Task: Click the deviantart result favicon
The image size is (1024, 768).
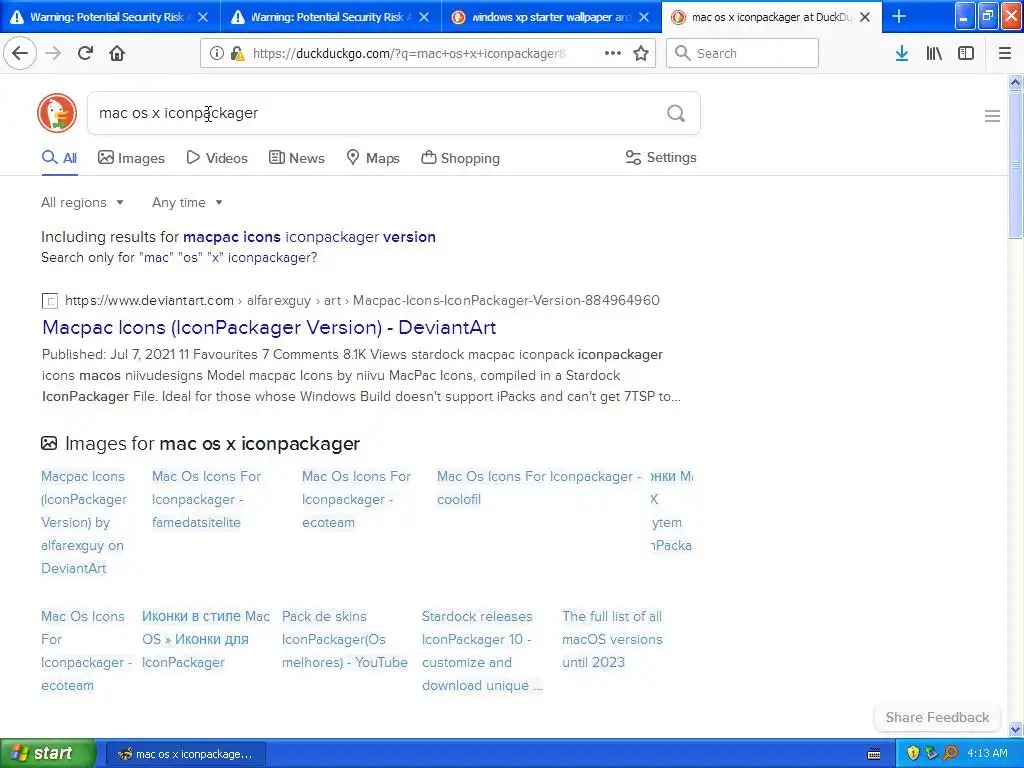Action: click(50, 301)
